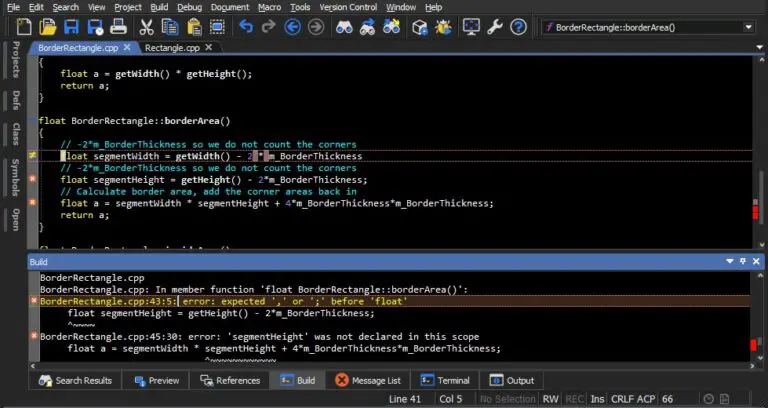Image resolution: width=768 pixels, height=408 pixels.
Task: Click the Help question mark icon
Action: point(519,27)
